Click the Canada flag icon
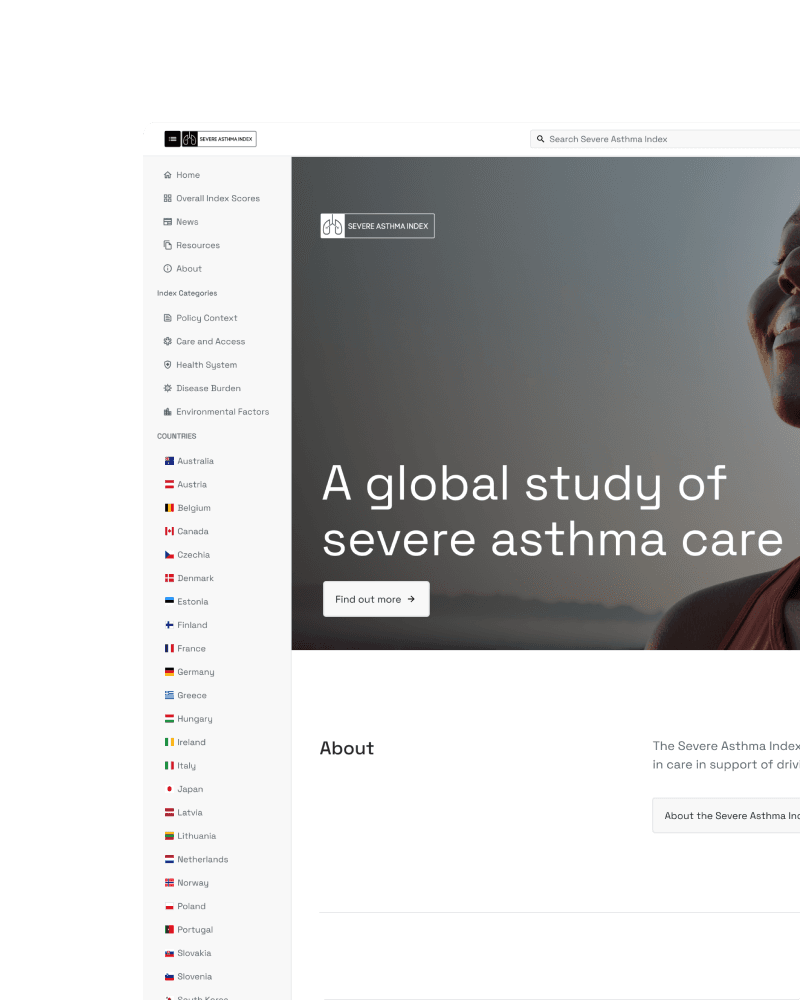Screen dimensions: 800x1000 169,531
